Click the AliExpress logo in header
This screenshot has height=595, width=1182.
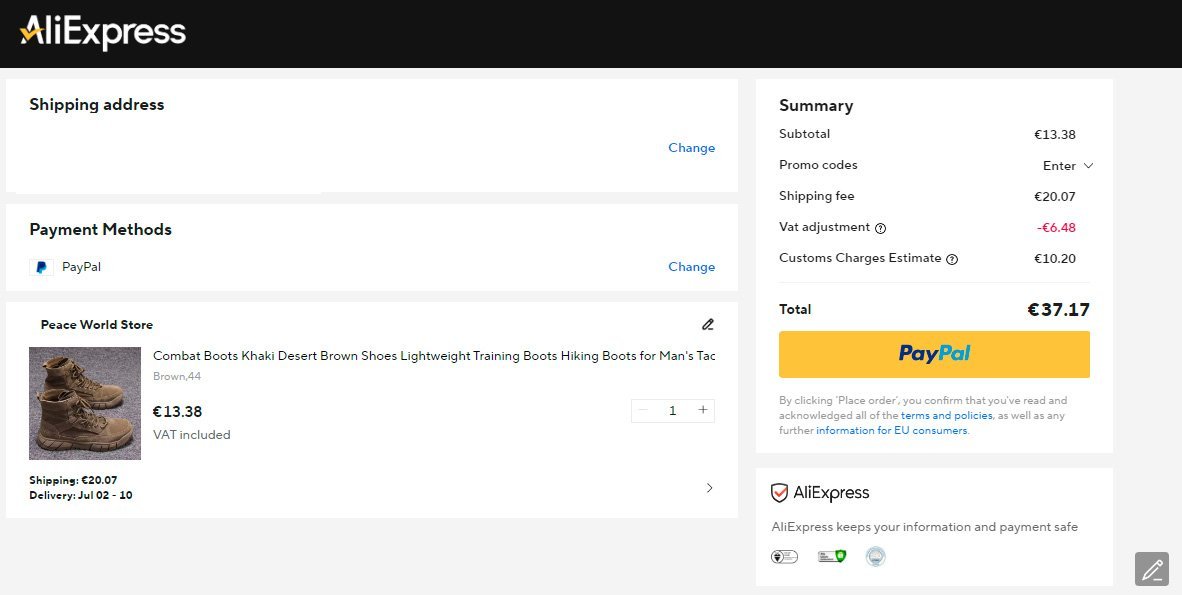click(103, 32)
